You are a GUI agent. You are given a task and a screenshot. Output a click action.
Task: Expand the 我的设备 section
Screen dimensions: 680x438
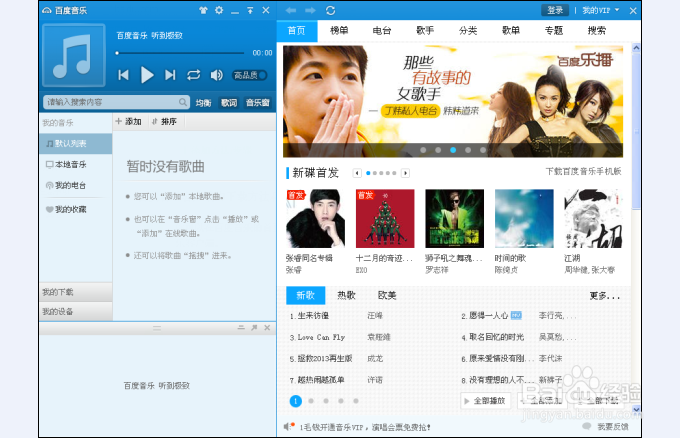pyautogui.click(x=75, y=312)
